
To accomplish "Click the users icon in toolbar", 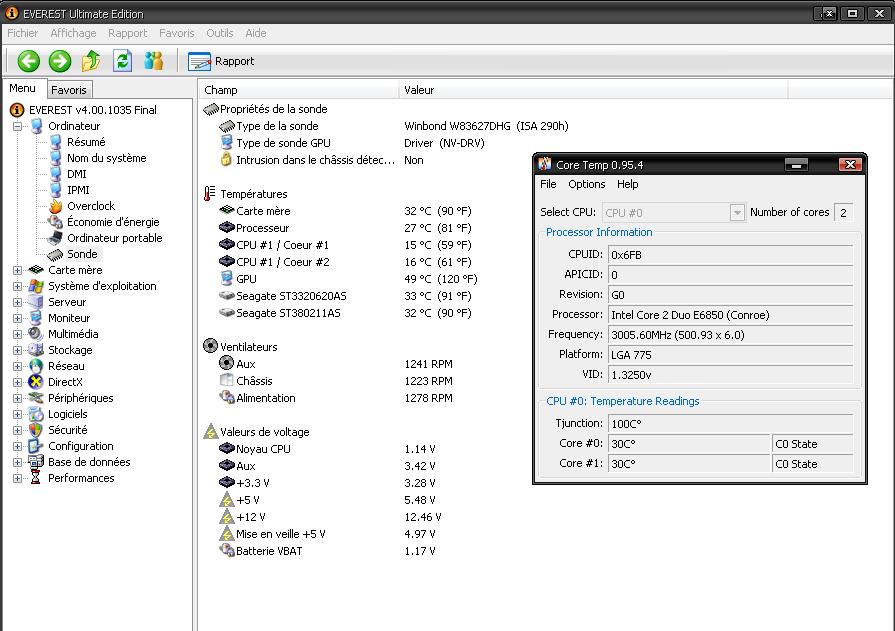I will [x=153, y=61].
